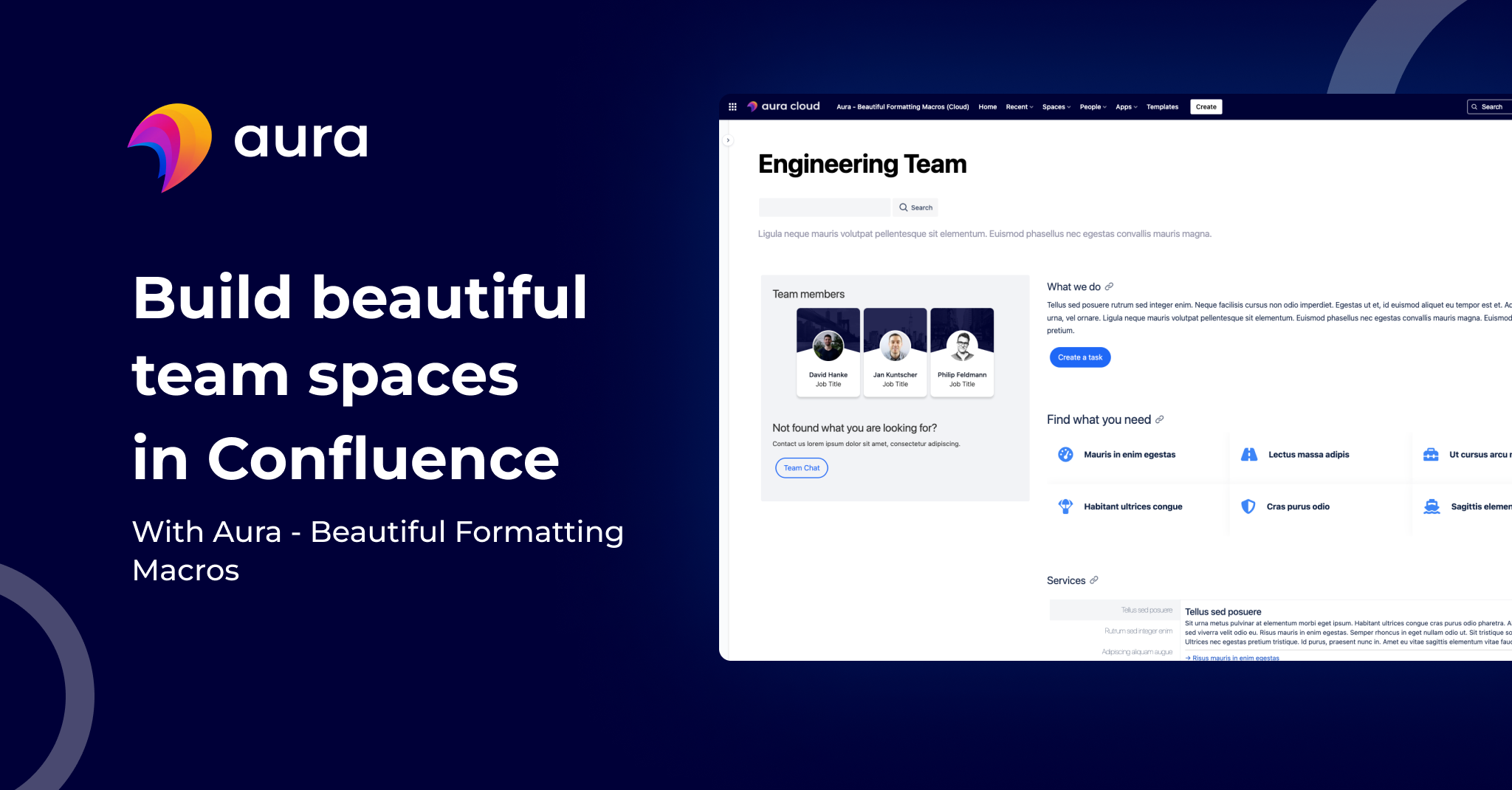
Task: Click the page search input field
Action: (x=825, y=207)
